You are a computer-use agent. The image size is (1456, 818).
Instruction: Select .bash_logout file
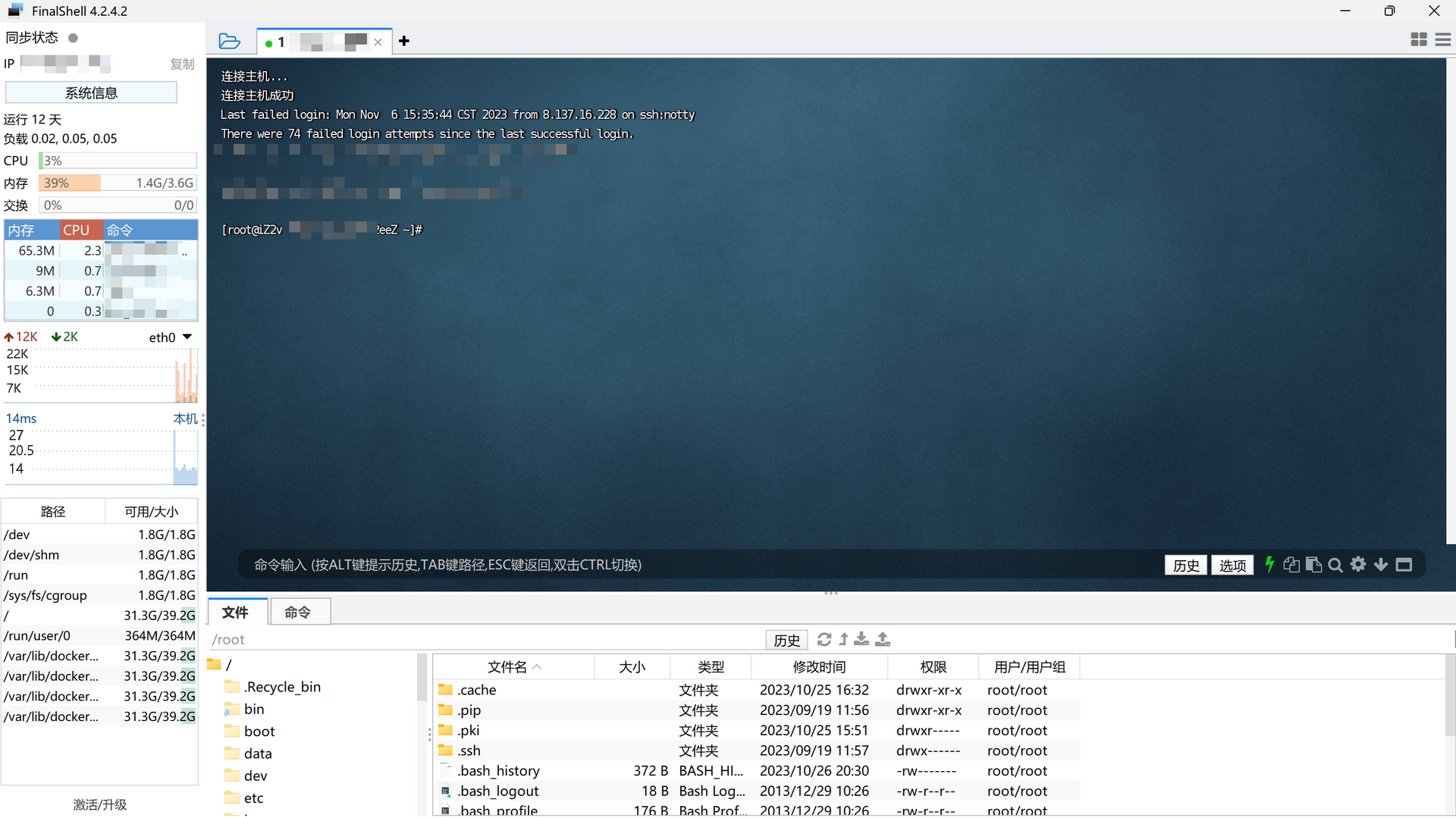tap(756, 791)
